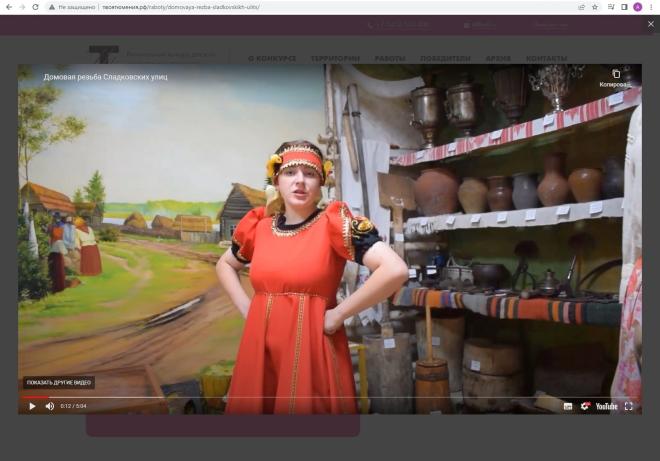Close the video lightbox overlay

click(651, 24)
